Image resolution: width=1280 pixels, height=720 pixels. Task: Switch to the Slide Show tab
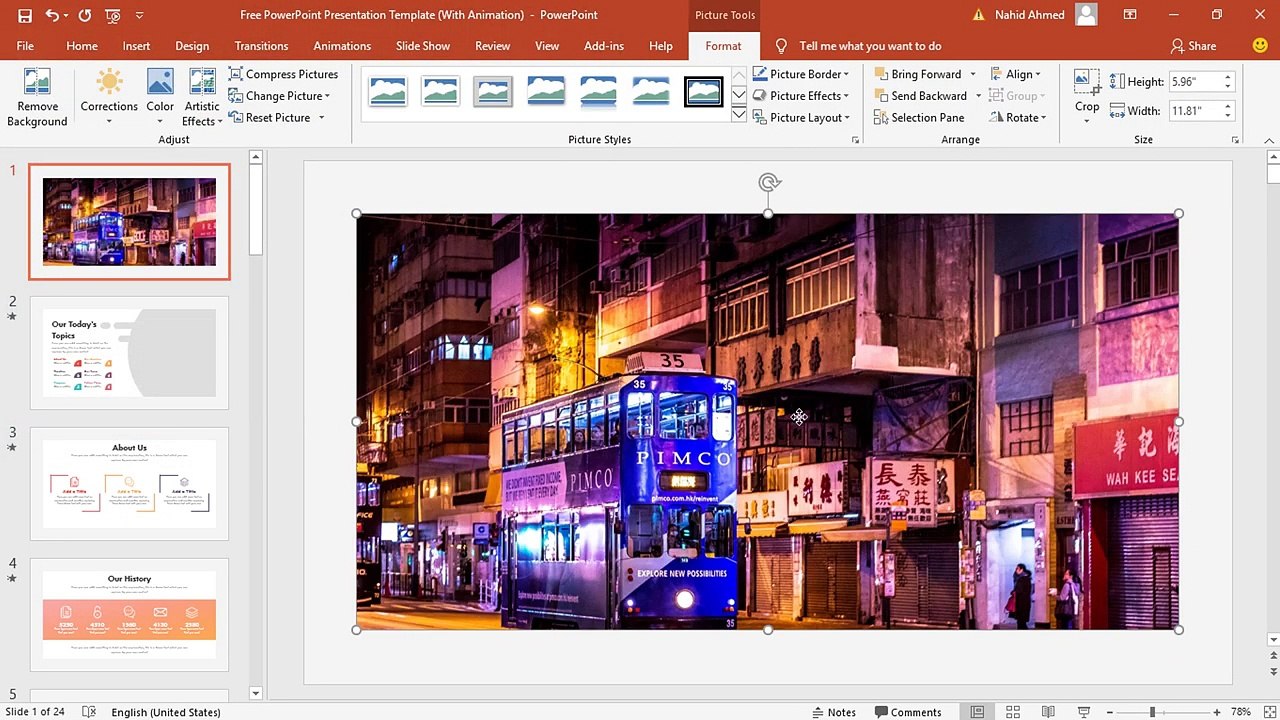coord(423,46)
